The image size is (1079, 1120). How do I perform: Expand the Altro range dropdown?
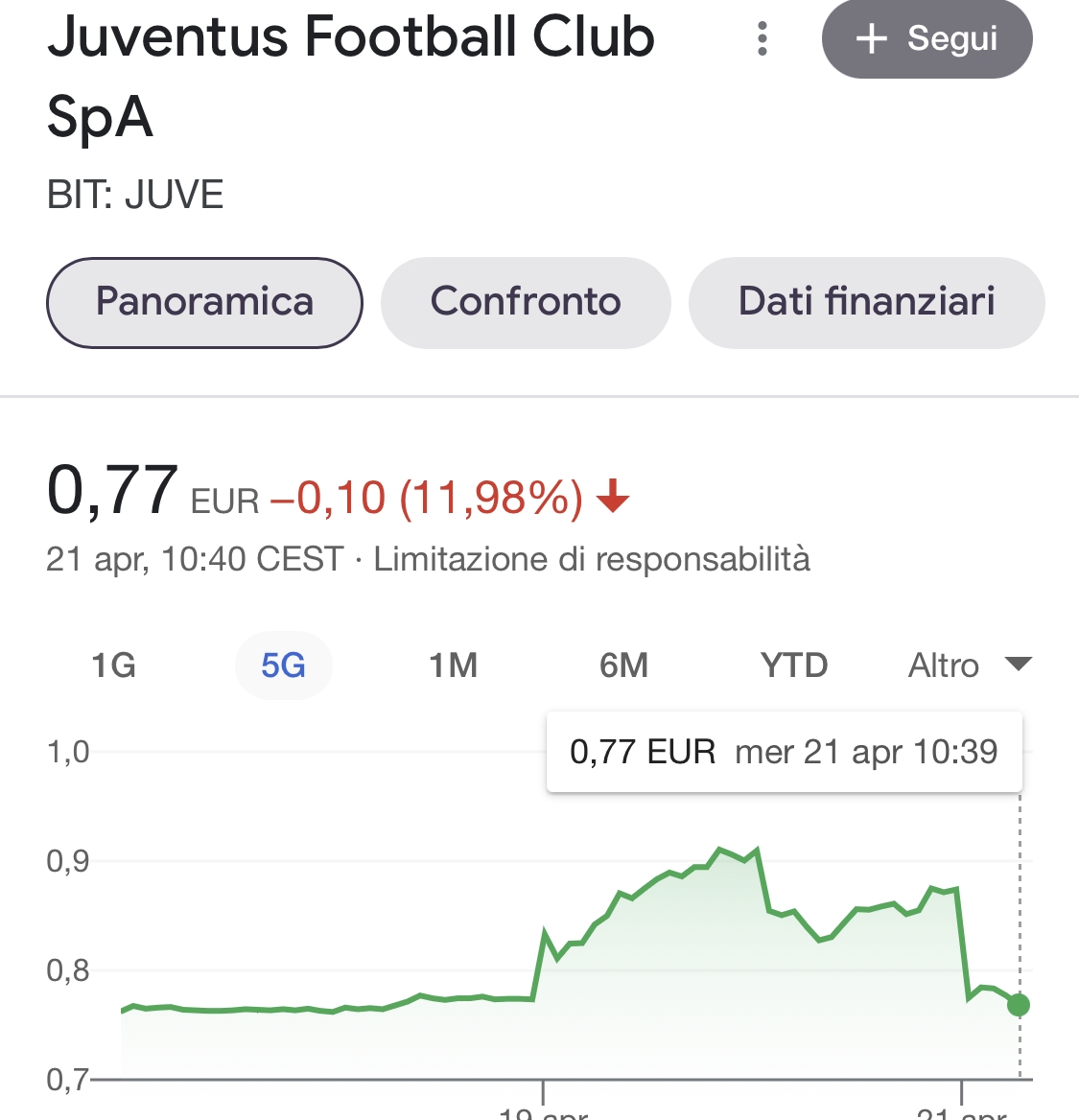tap(969, 665)
